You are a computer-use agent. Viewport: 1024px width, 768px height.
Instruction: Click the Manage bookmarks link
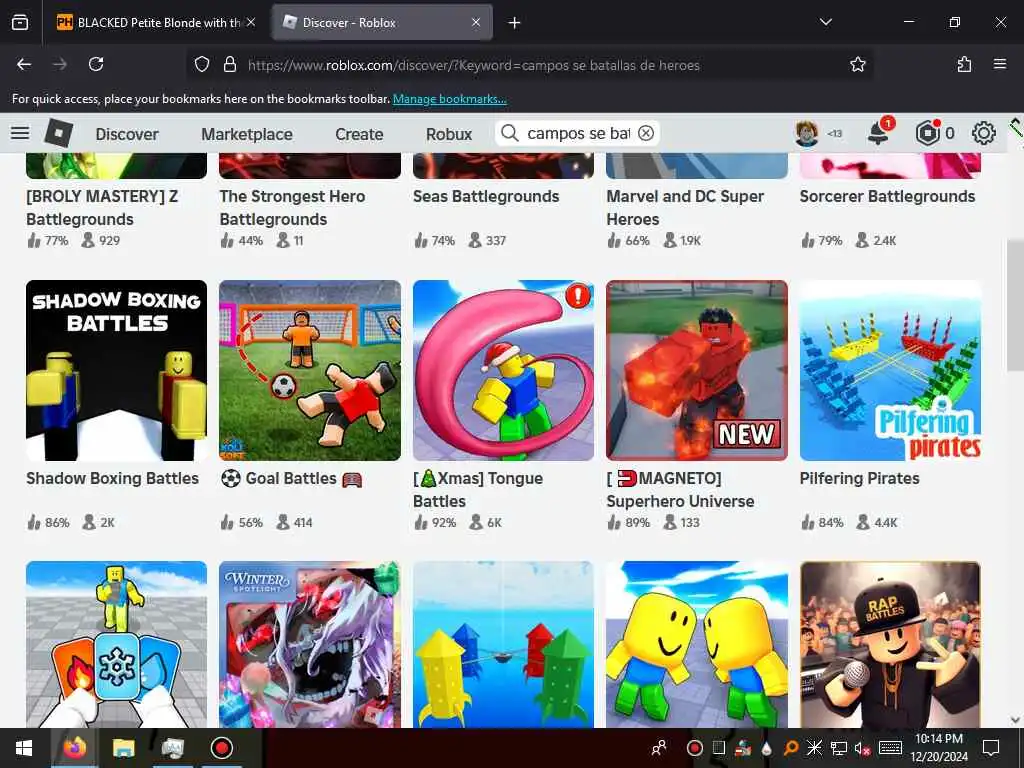click(x=449, y=99)
